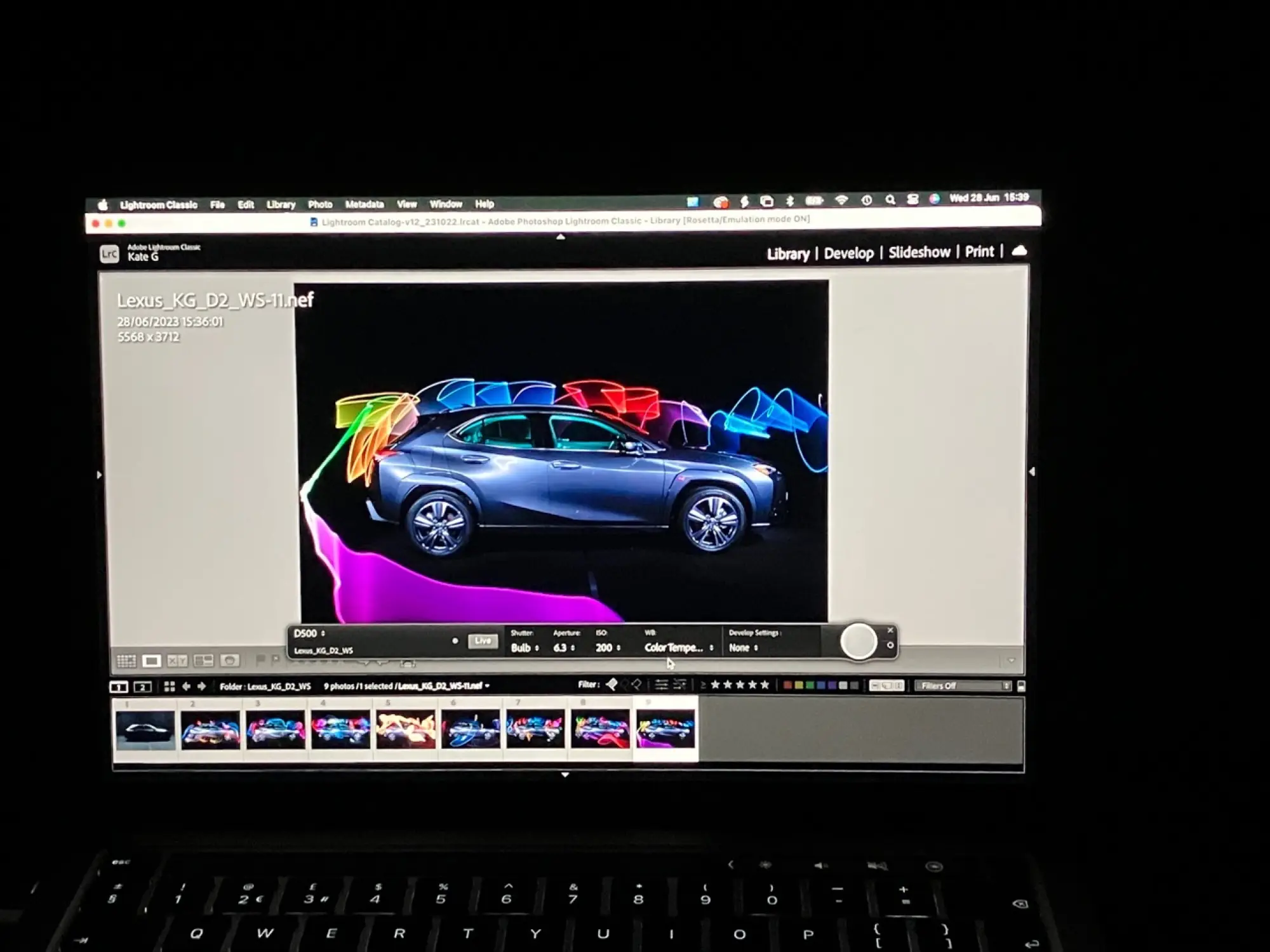Open the Shutter Bulb dropdown
This screenshot has width=1270, height=952.
tap(525, 648)
